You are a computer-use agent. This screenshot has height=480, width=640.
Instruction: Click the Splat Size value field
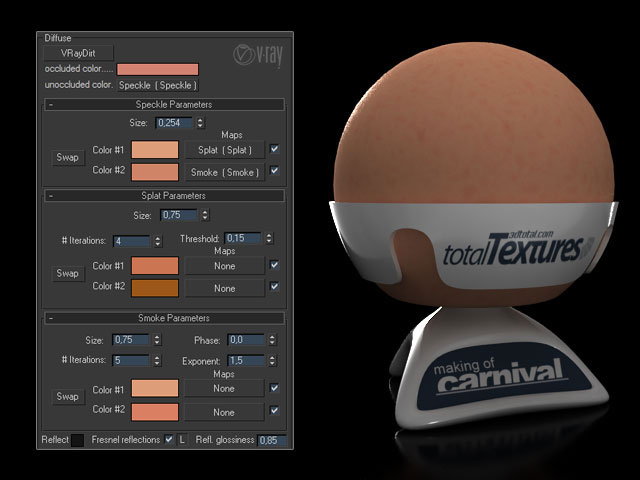(x=178, y=215)
